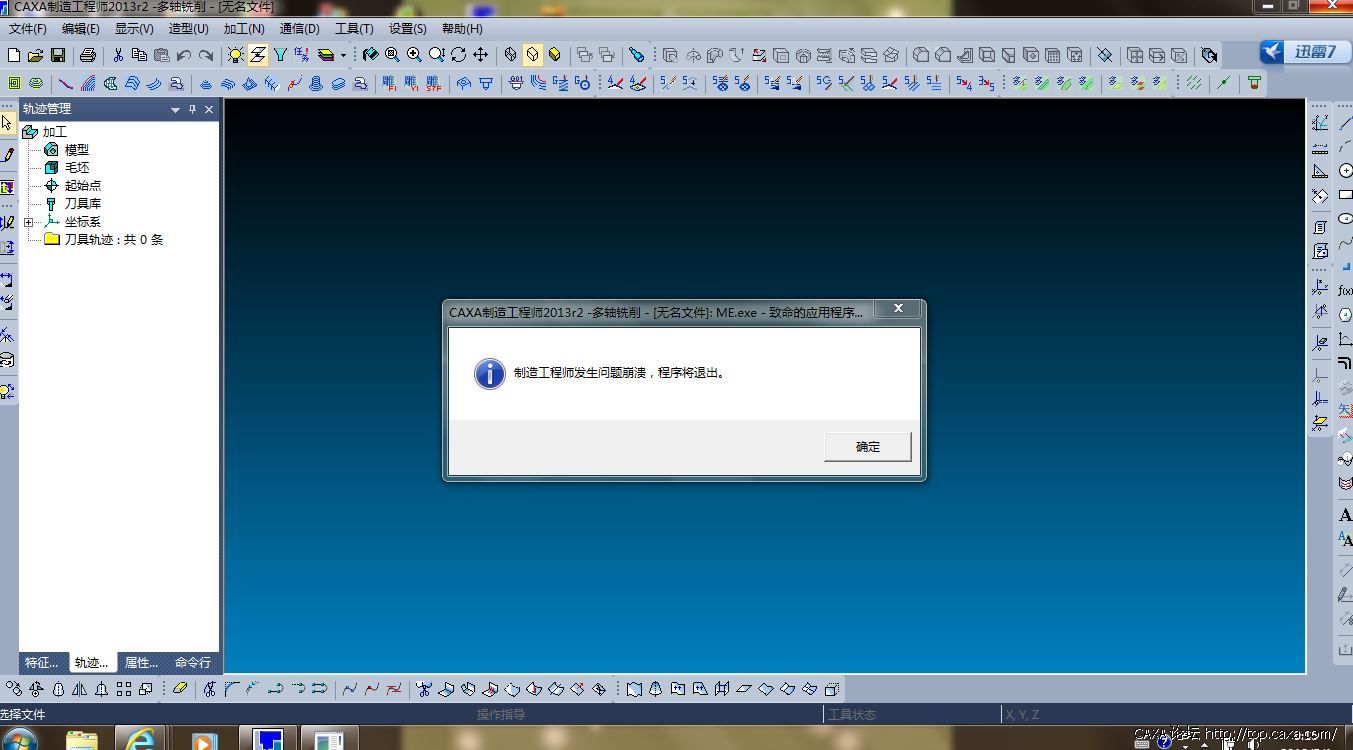Click the rotate view icon
This screenshot has height=750, width=1353.
coord(458,55)
